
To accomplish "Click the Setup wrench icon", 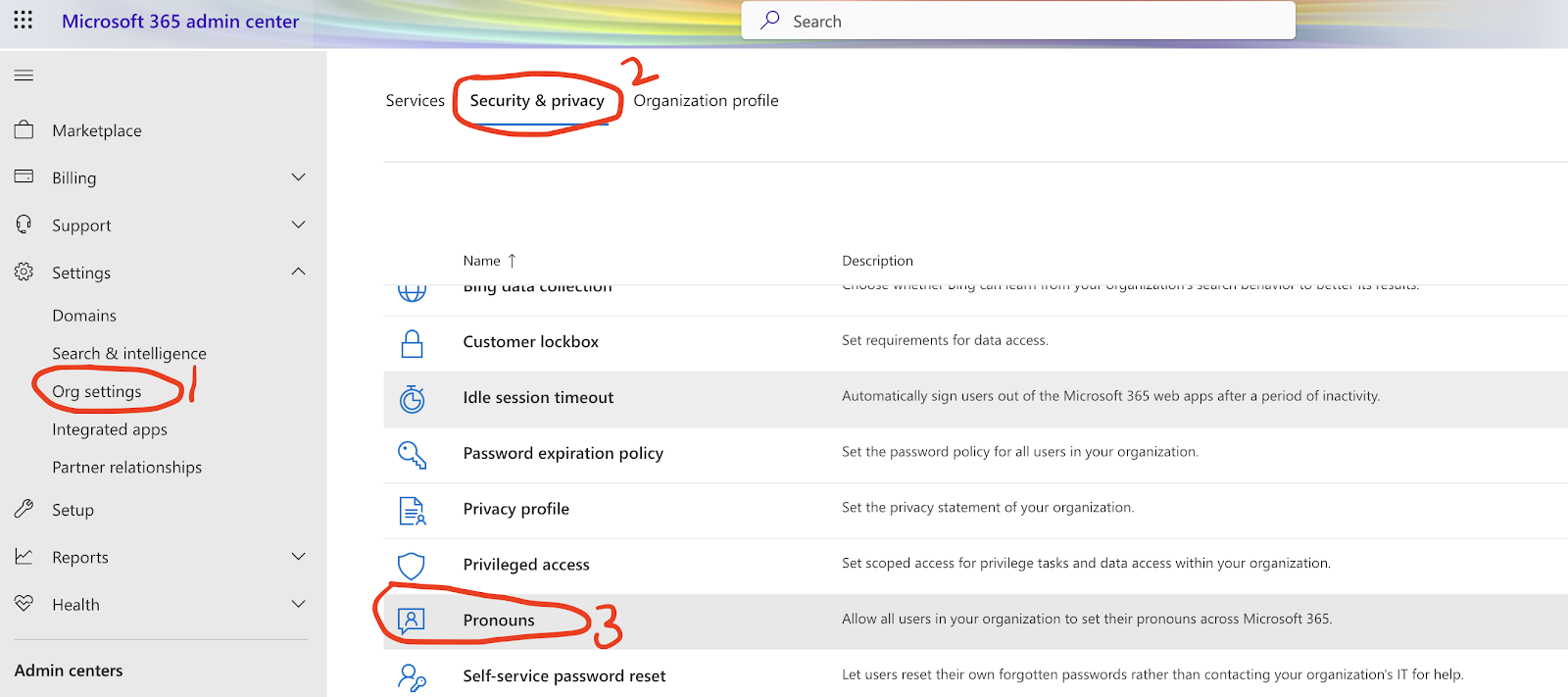I will [x=24, y=509].
